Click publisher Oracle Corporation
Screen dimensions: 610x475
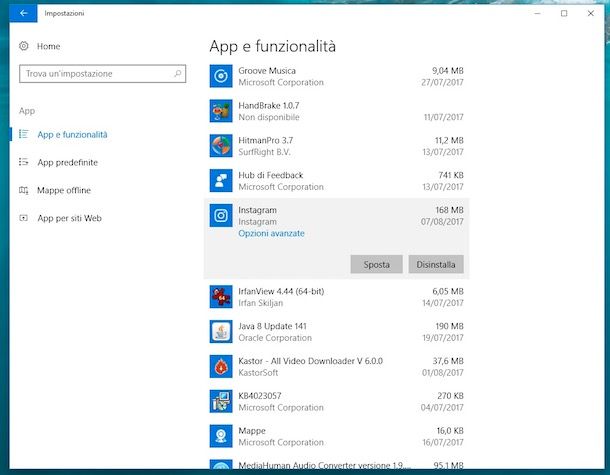click(x=275, y=338)
